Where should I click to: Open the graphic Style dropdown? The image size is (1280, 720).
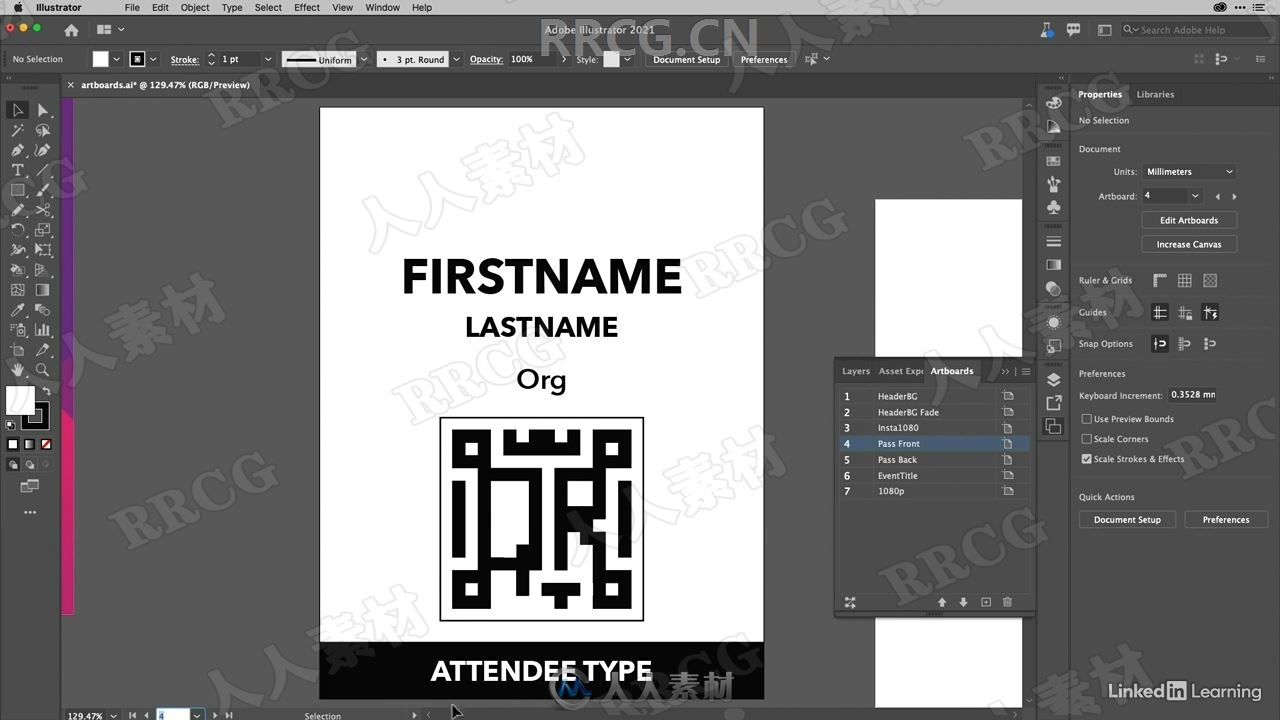[627, 60]
